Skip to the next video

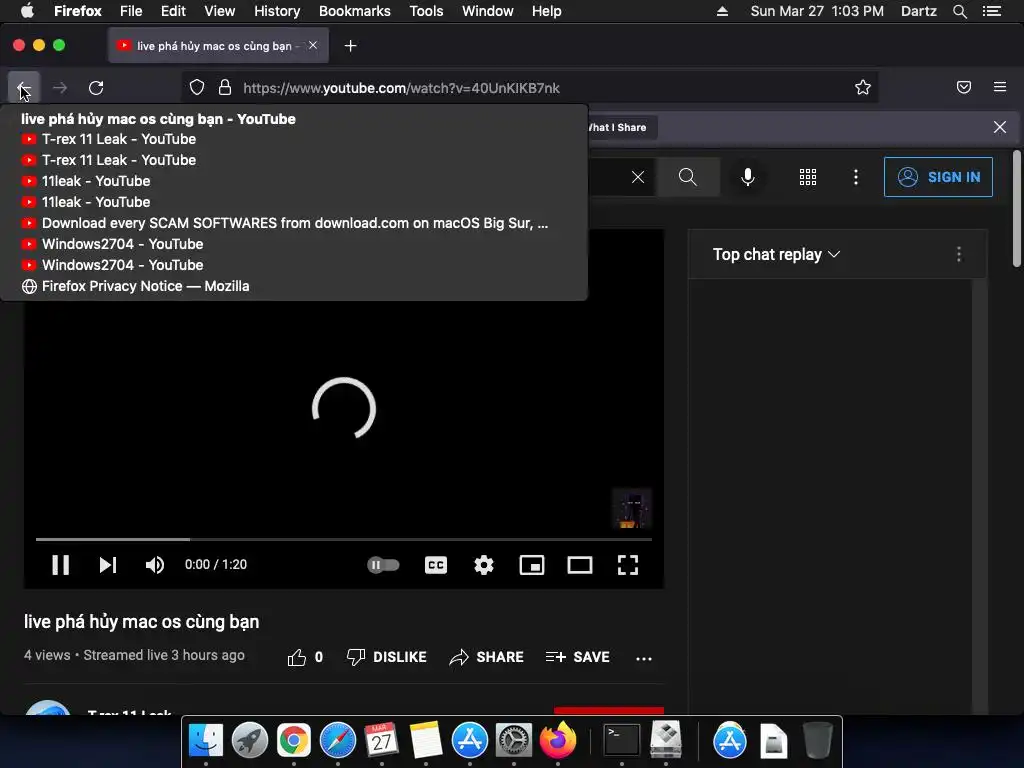click(108, 565)
